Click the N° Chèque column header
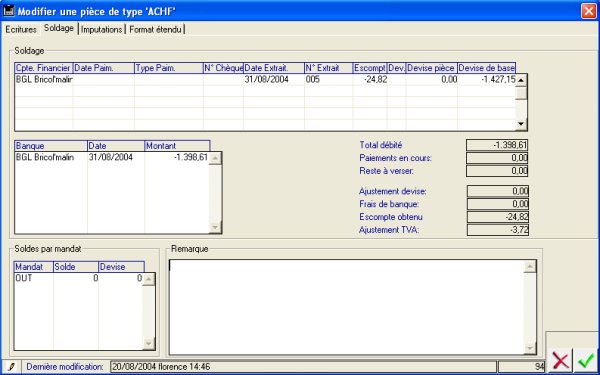The image size is (600, 375). click(223, 68)
